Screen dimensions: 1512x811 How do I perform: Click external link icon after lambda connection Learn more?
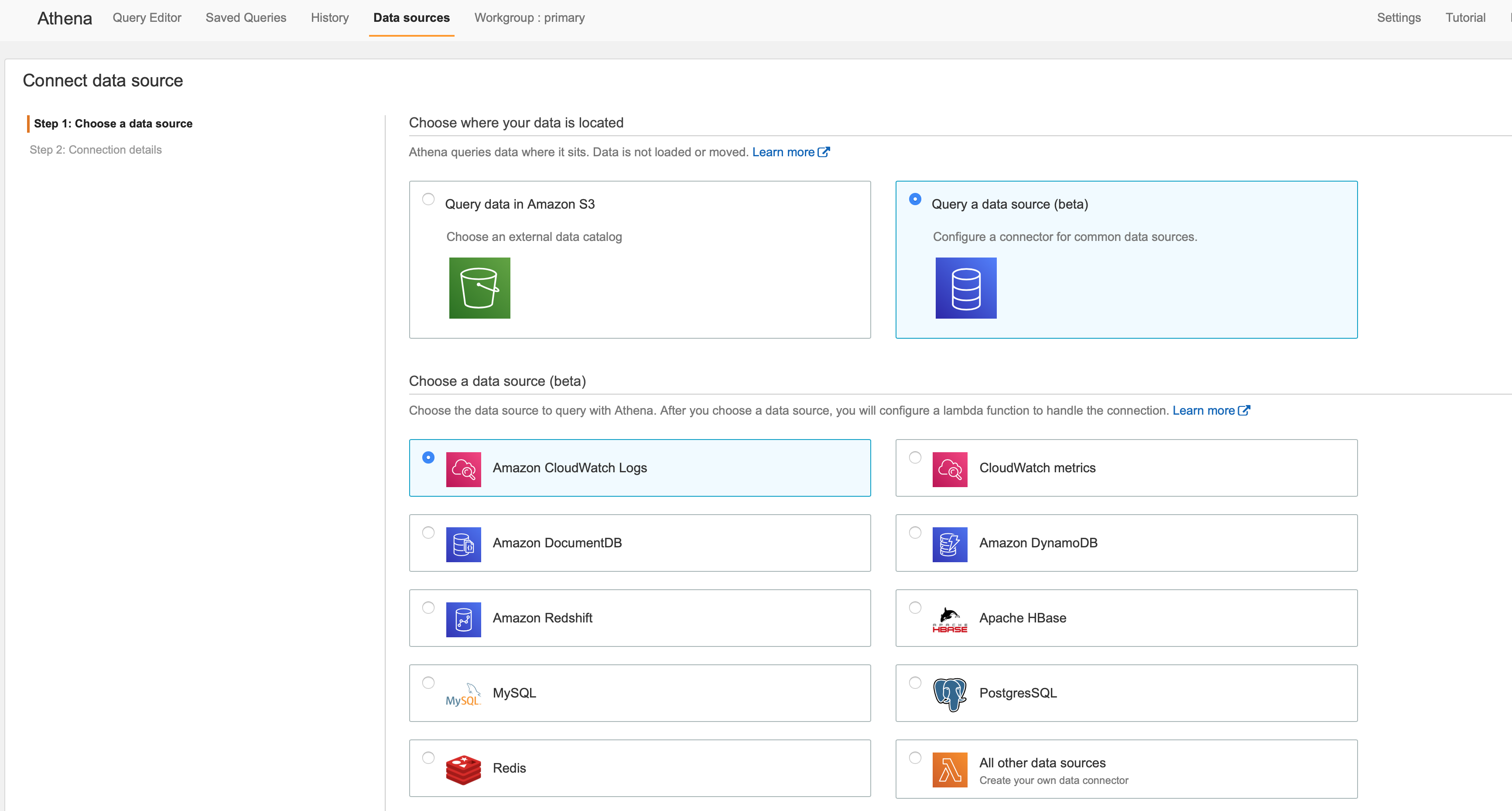(x=1244, y=410)
